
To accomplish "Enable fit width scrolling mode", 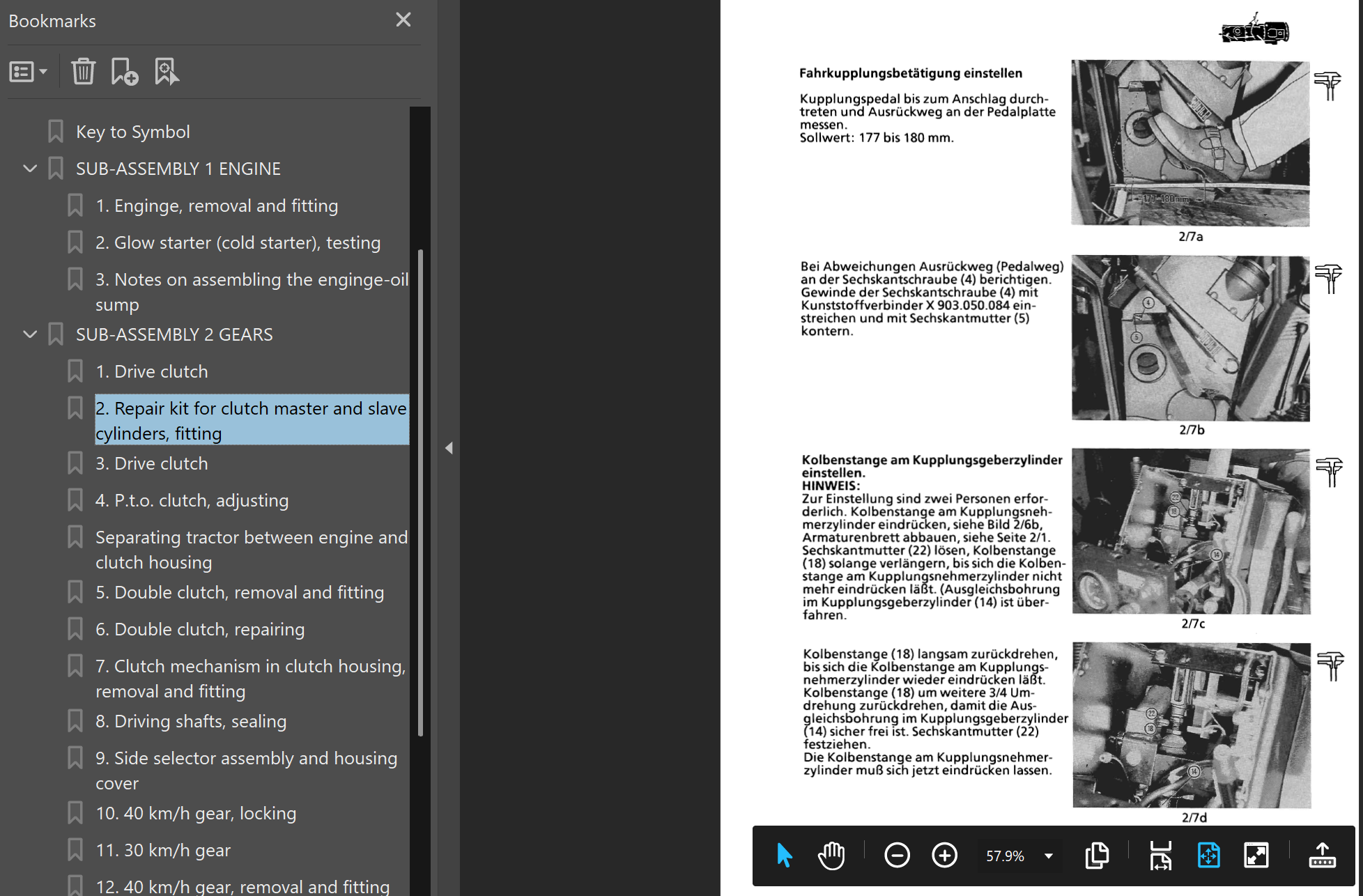I will 1160,855.
